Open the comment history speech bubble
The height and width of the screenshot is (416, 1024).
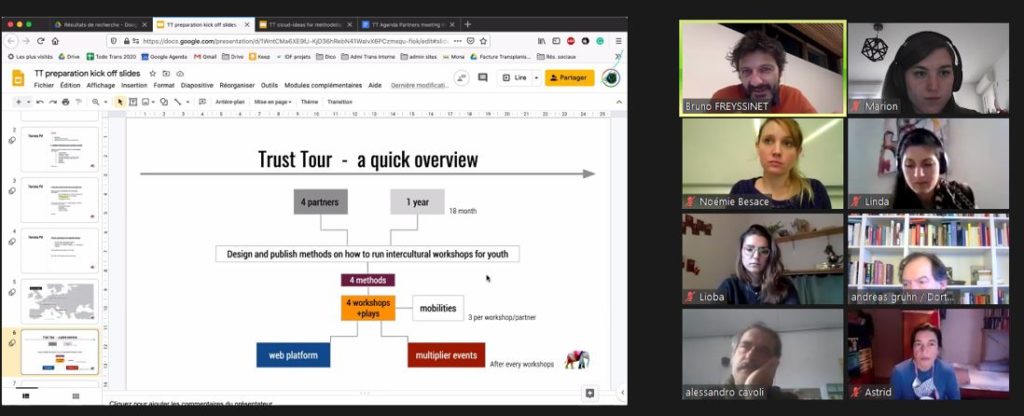point(483,78)
